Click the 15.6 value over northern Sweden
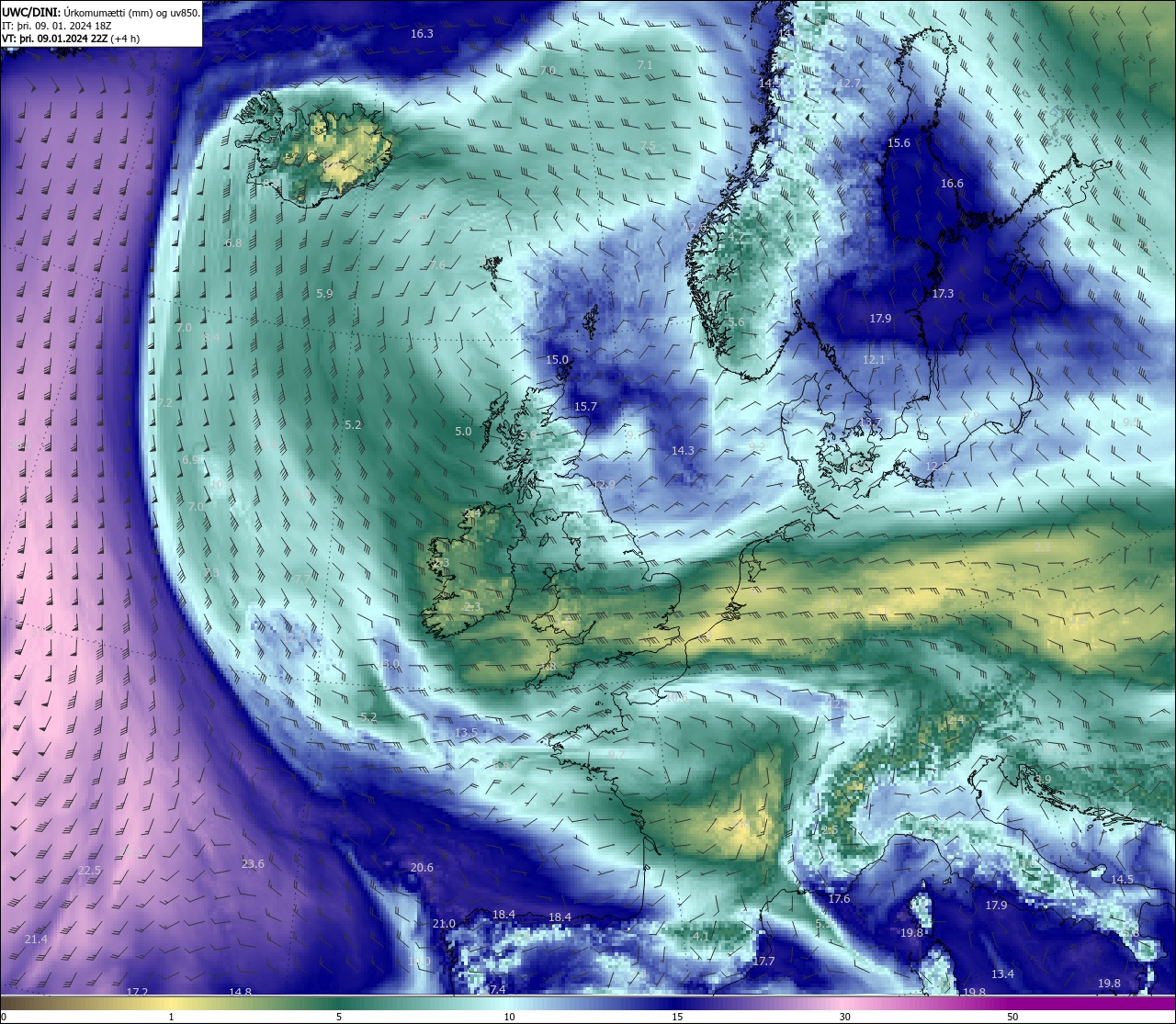1176x1024 pixels. pos(899,142)
